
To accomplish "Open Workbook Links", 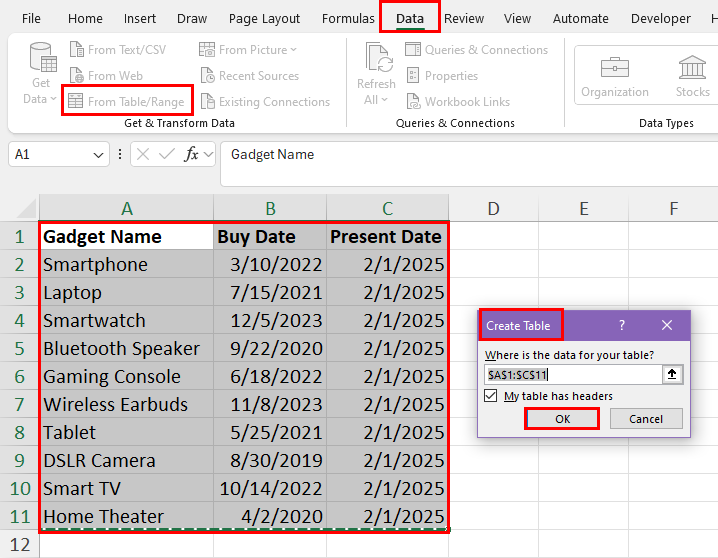I will pyautogui.click(x=459, y=101).
